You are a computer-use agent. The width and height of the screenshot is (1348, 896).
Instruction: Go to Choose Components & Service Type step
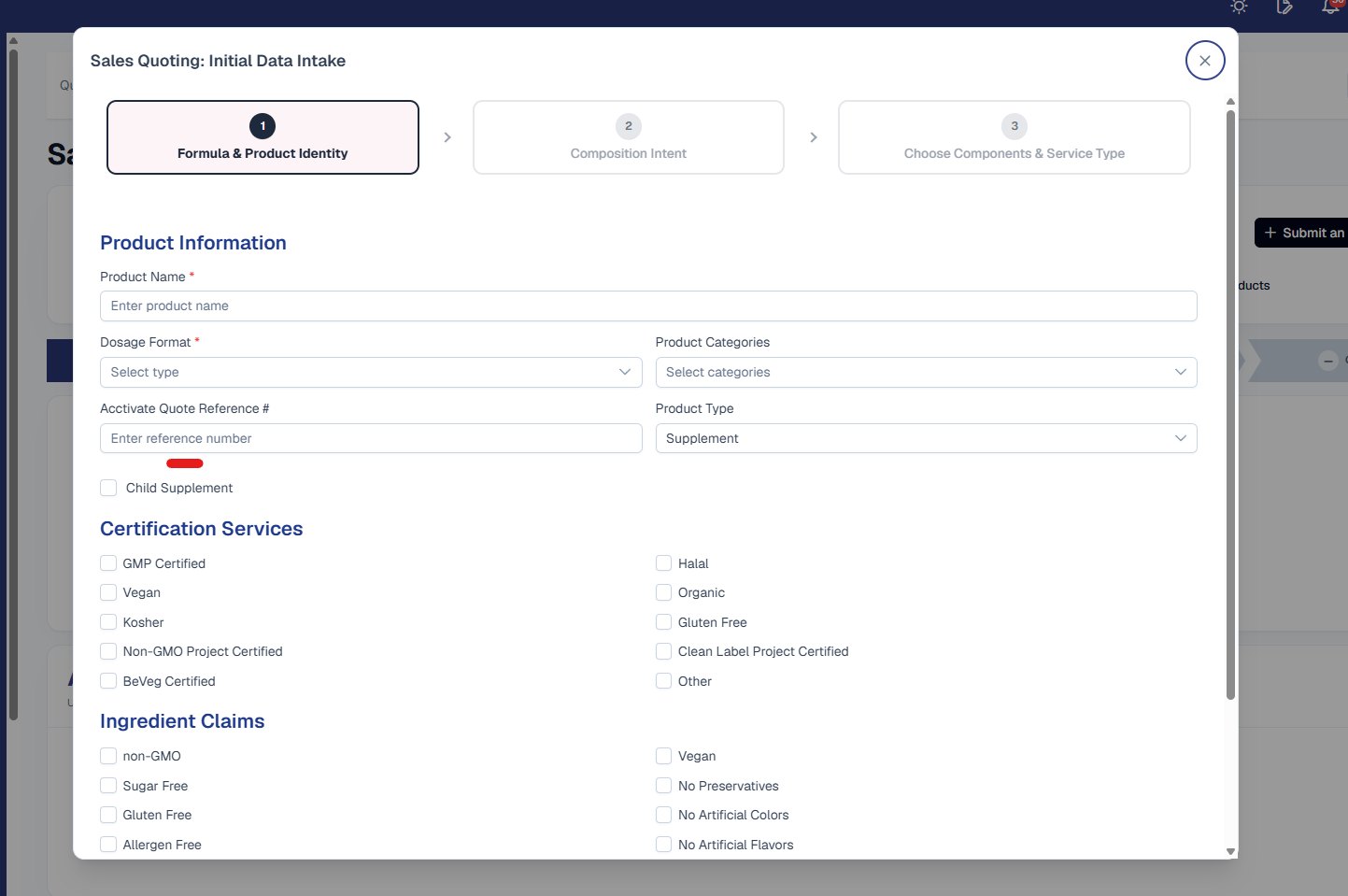[1015, 137]
